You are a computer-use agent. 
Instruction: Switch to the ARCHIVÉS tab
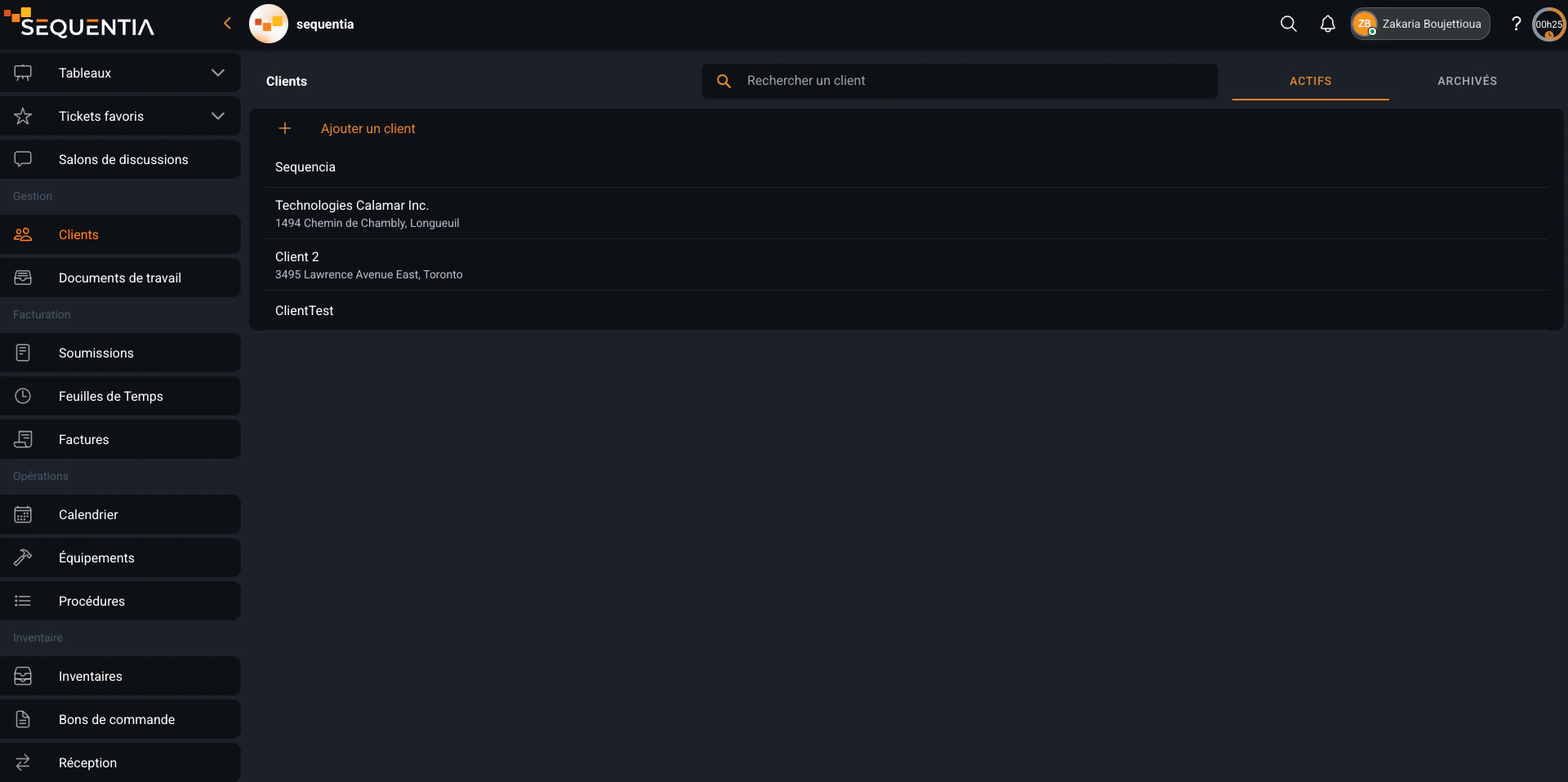point(1468,81)
